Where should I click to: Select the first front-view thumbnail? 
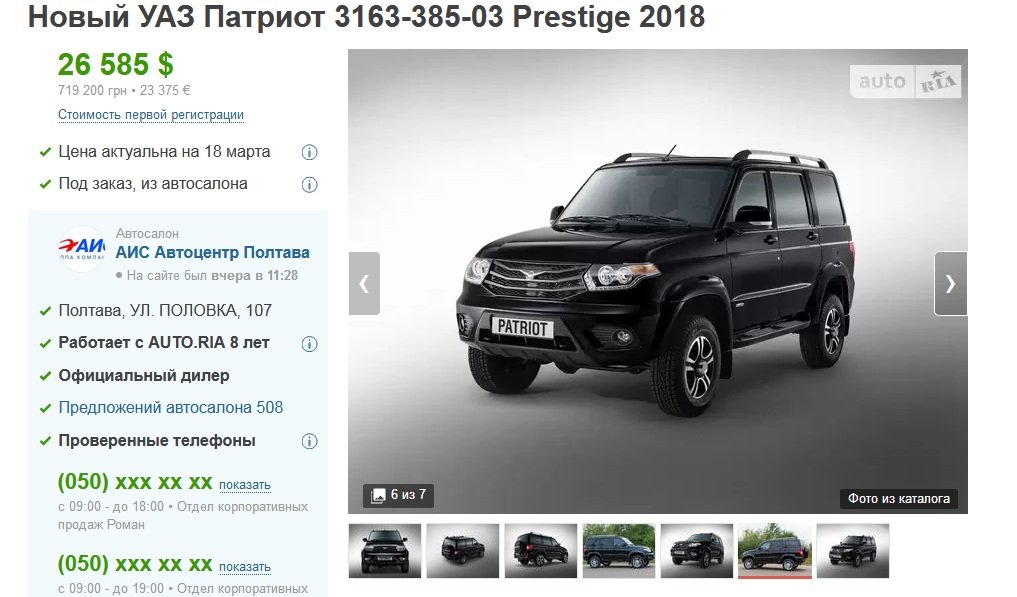click(385, 551)
